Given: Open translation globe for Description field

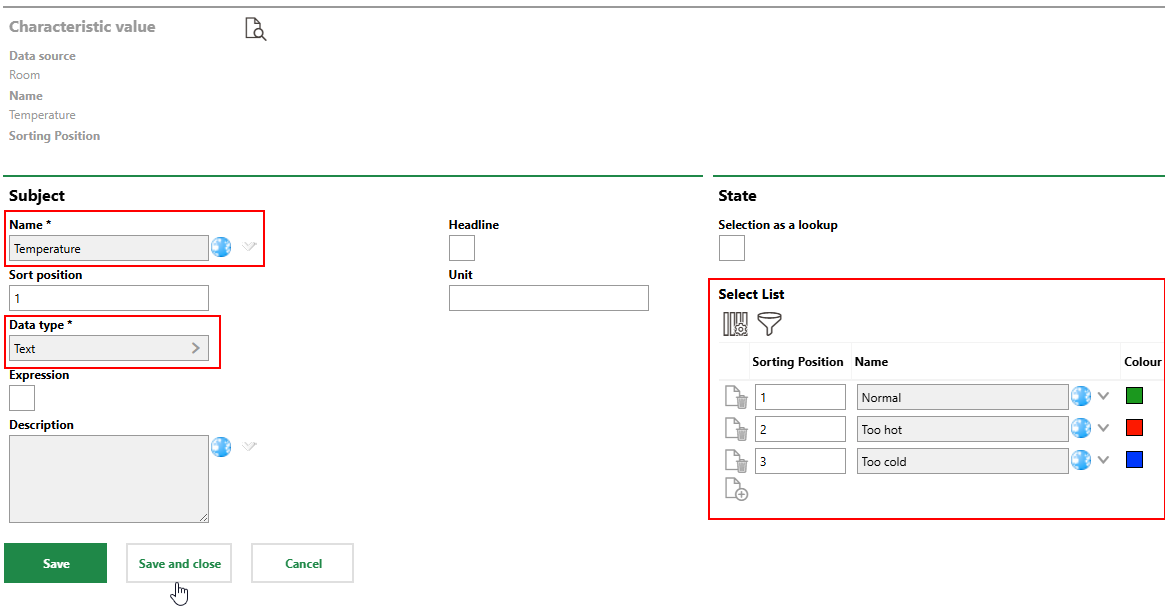Looking at the screenshot, I should coord(221,447).
